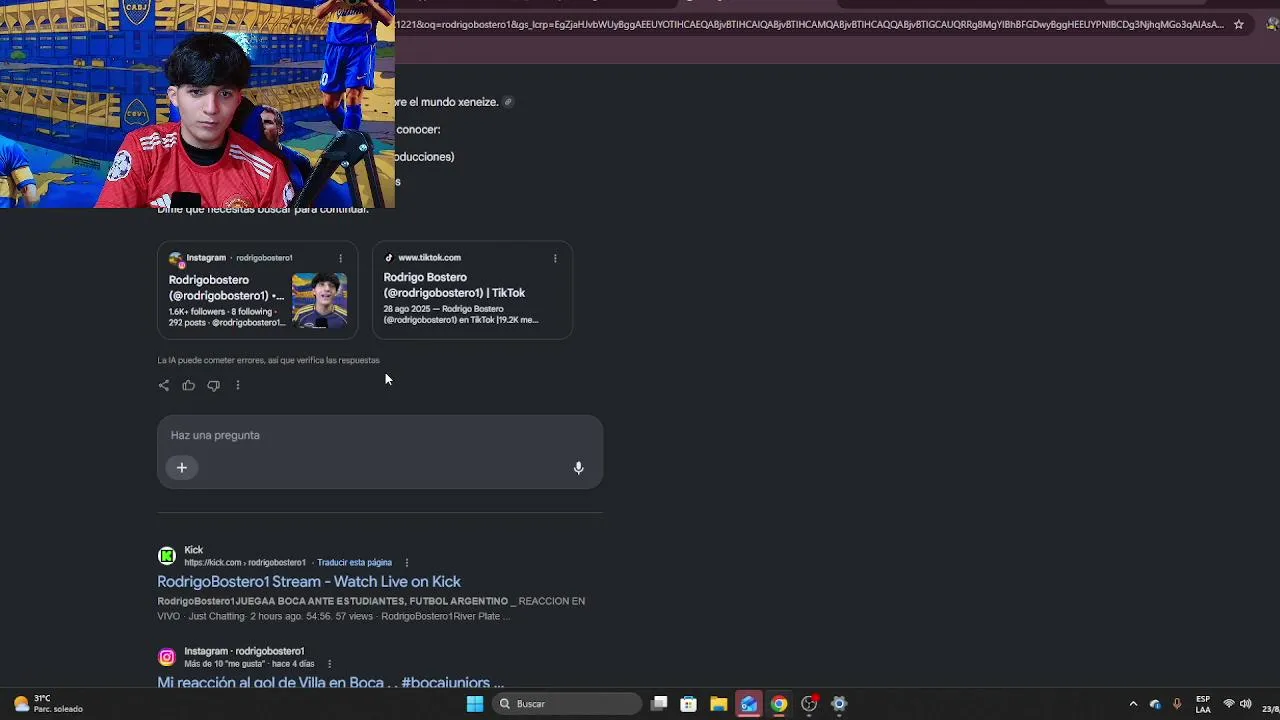This screenshot has height=720, width=1280.
Task: Open more options below the AI answer
Action: click(238, 385)
